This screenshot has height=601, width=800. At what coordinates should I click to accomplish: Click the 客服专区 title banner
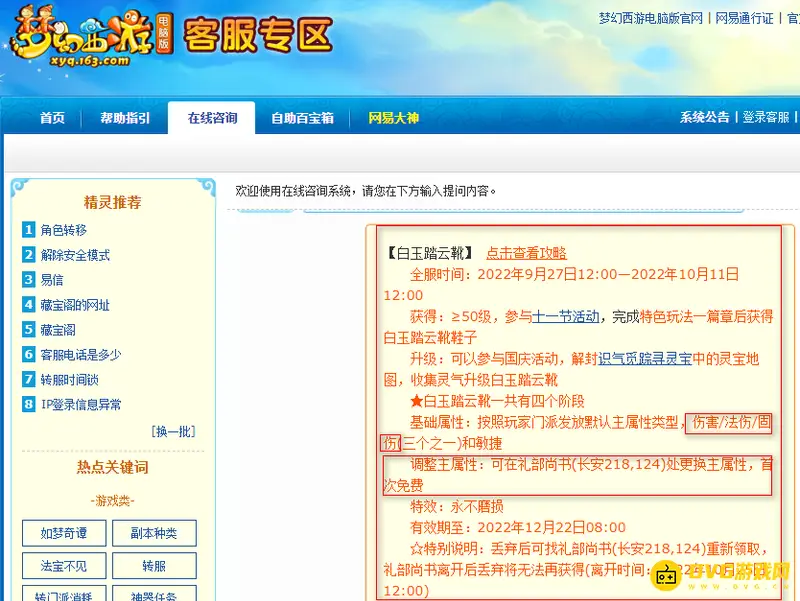coord(258,35)
